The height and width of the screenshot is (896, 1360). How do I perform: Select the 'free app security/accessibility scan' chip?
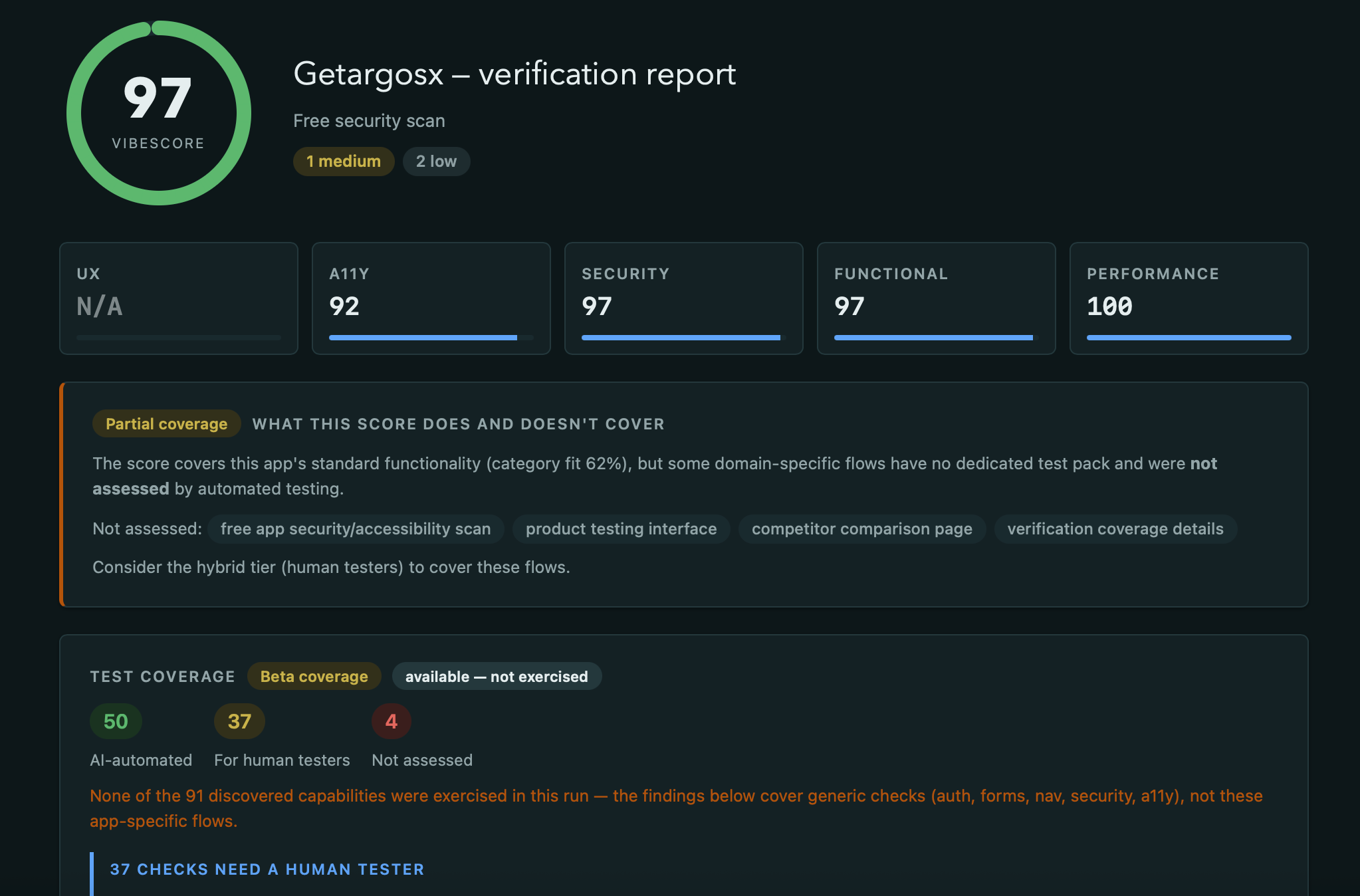[356, 529]
